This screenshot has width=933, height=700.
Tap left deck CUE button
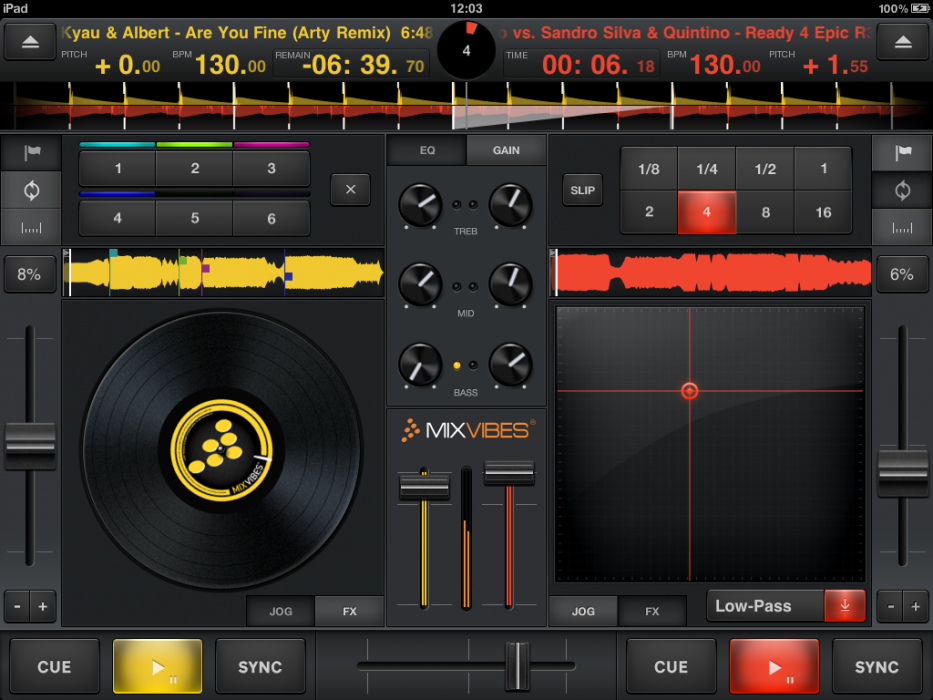54,667
